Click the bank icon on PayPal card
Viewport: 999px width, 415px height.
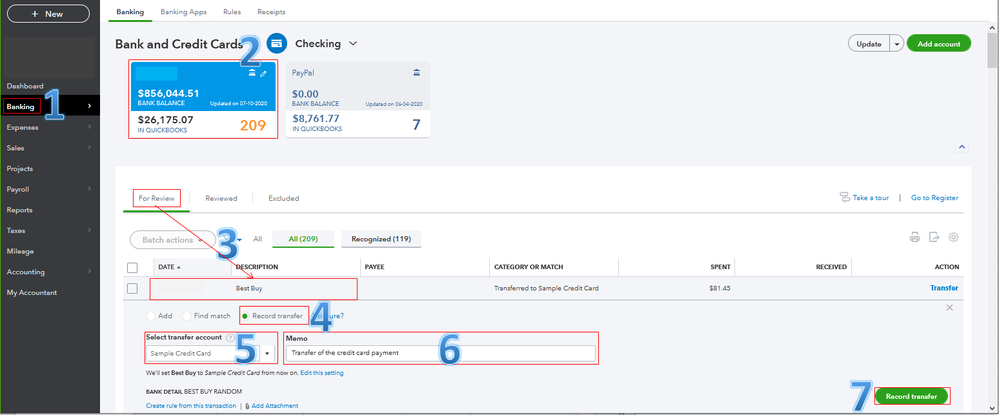417,73
